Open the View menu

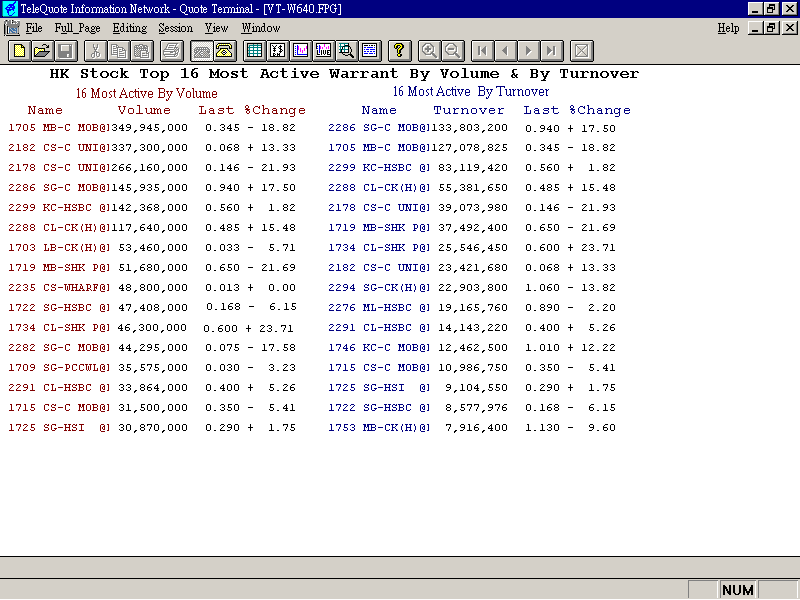[x=216, y=28]
